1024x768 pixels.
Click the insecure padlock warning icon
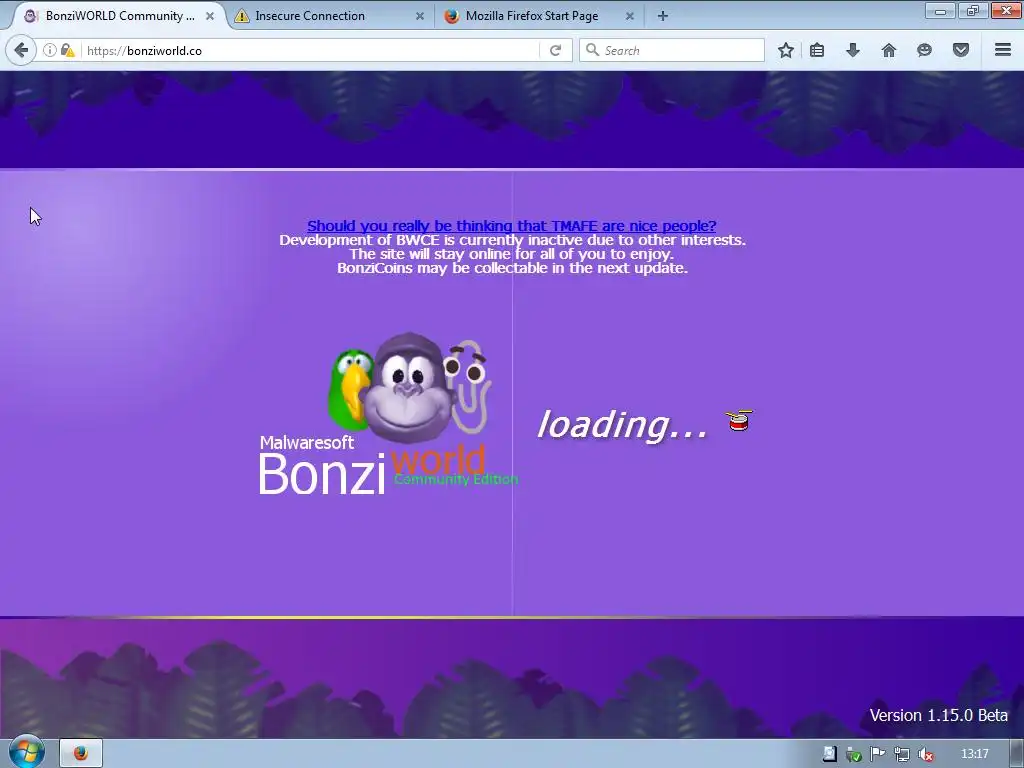[x=67, y=50]
